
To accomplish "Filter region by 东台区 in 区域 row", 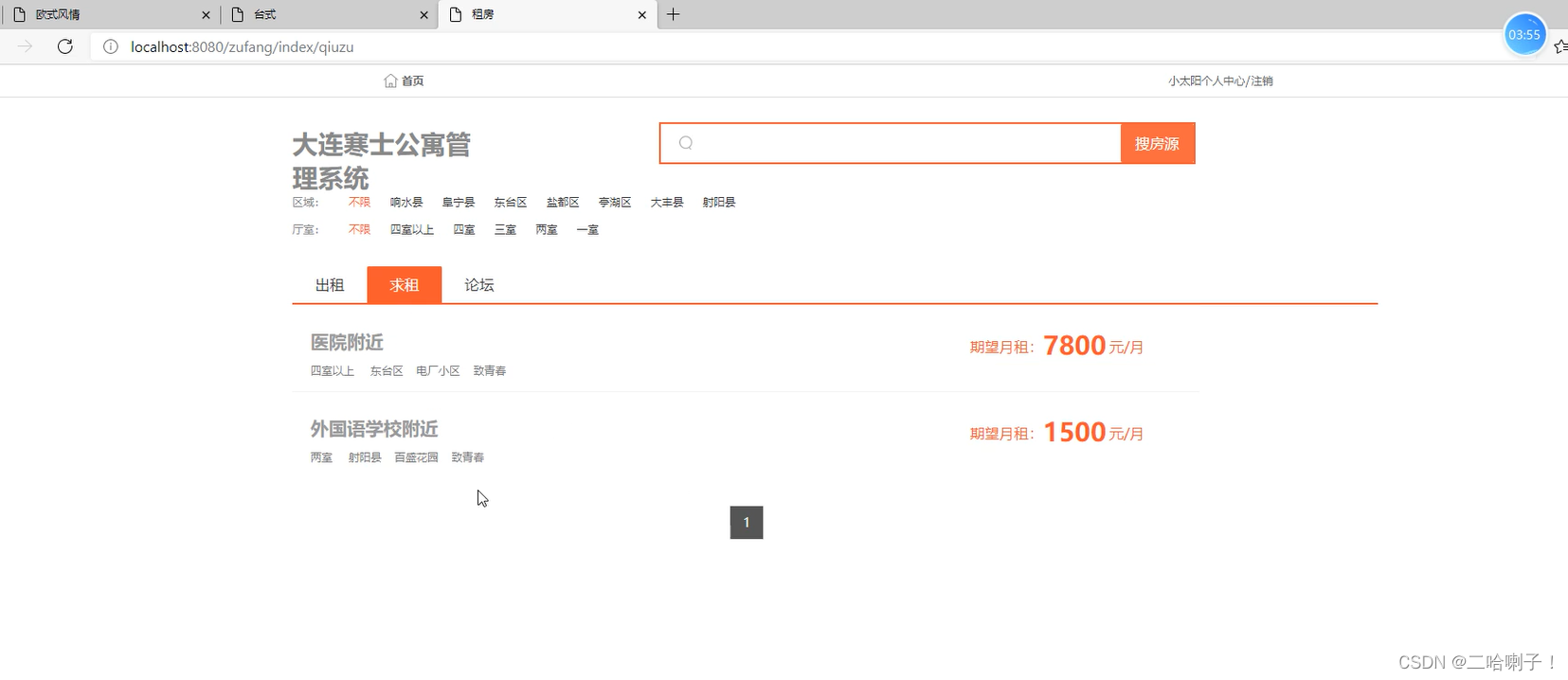I will [511, 202].
